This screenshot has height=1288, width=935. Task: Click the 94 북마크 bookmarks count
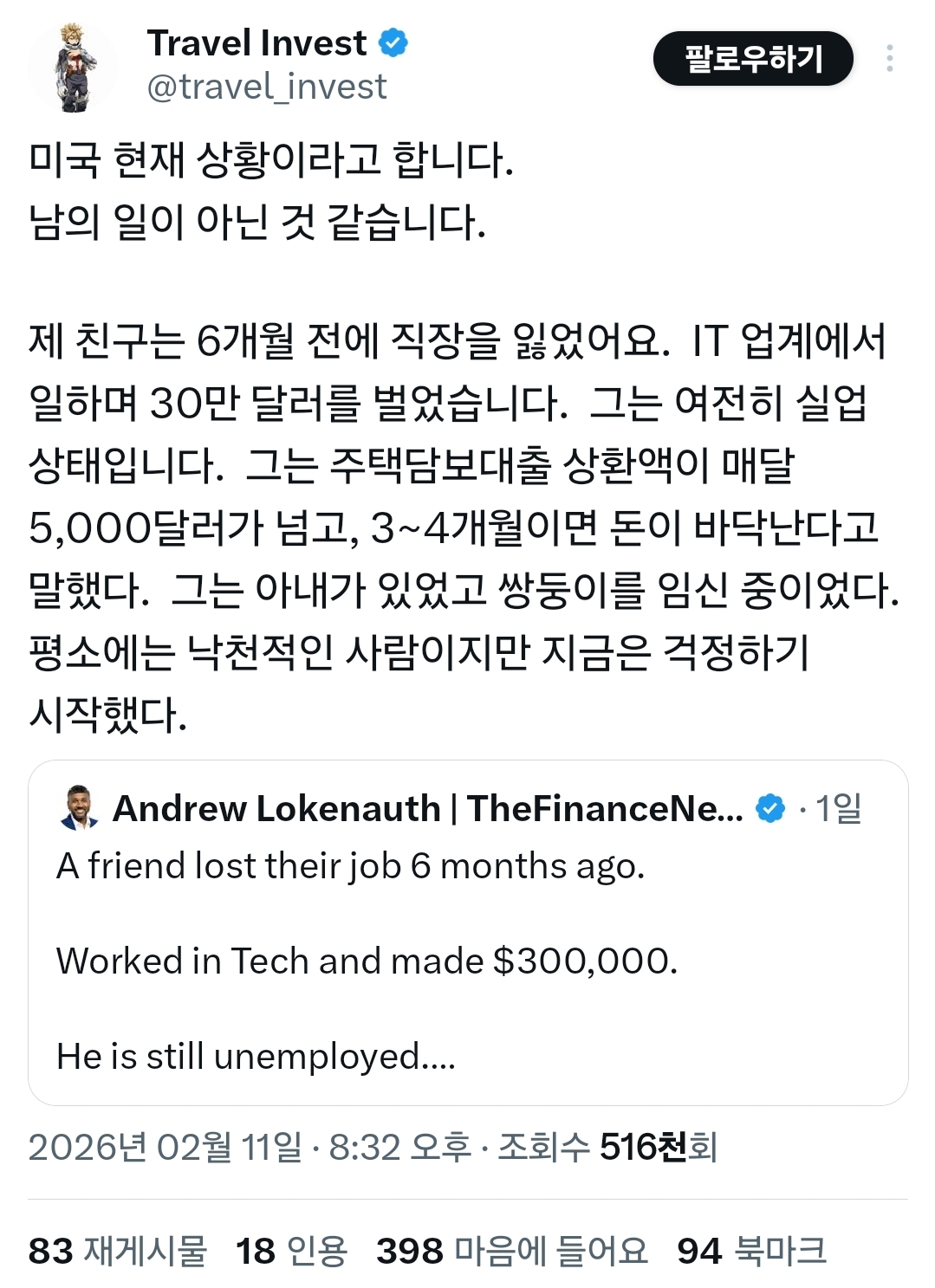[751, 1251]
